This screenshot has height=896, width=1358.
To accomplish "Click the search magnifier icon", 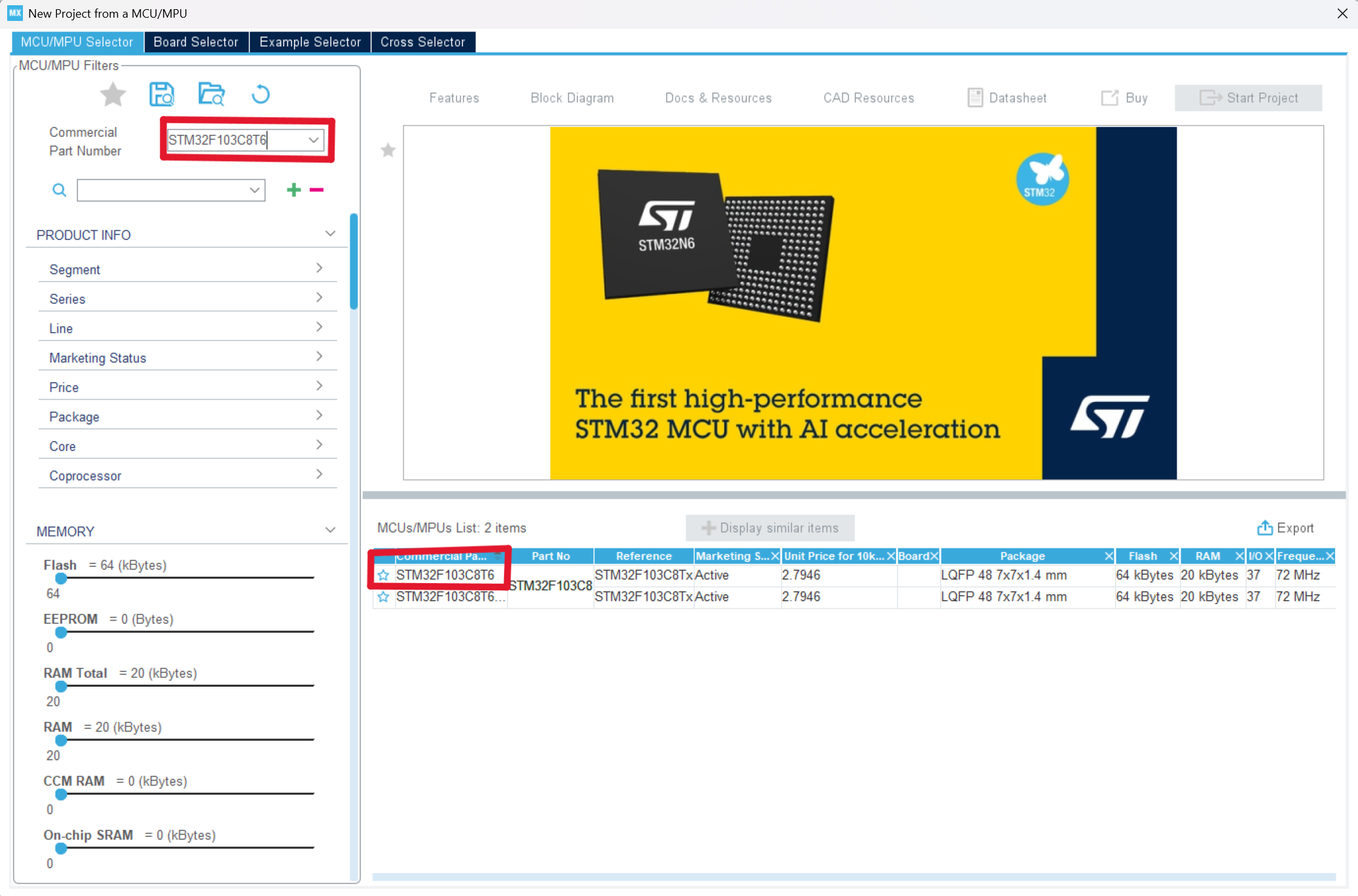I will pos(59,190).
